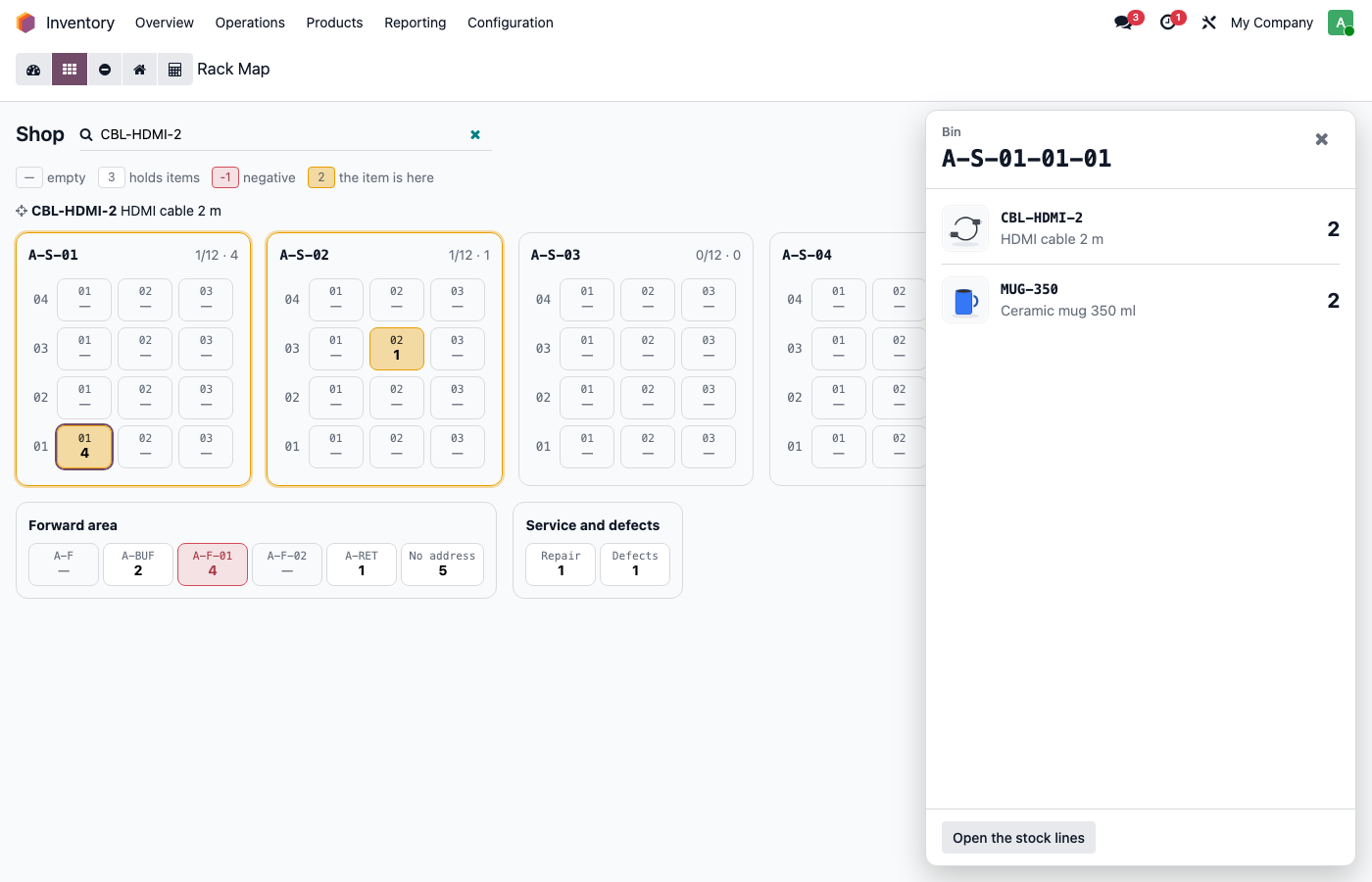Viewport: 1372px width, 882px height.
Task: Open the home warehouse view icon
Action: point(140,70)
